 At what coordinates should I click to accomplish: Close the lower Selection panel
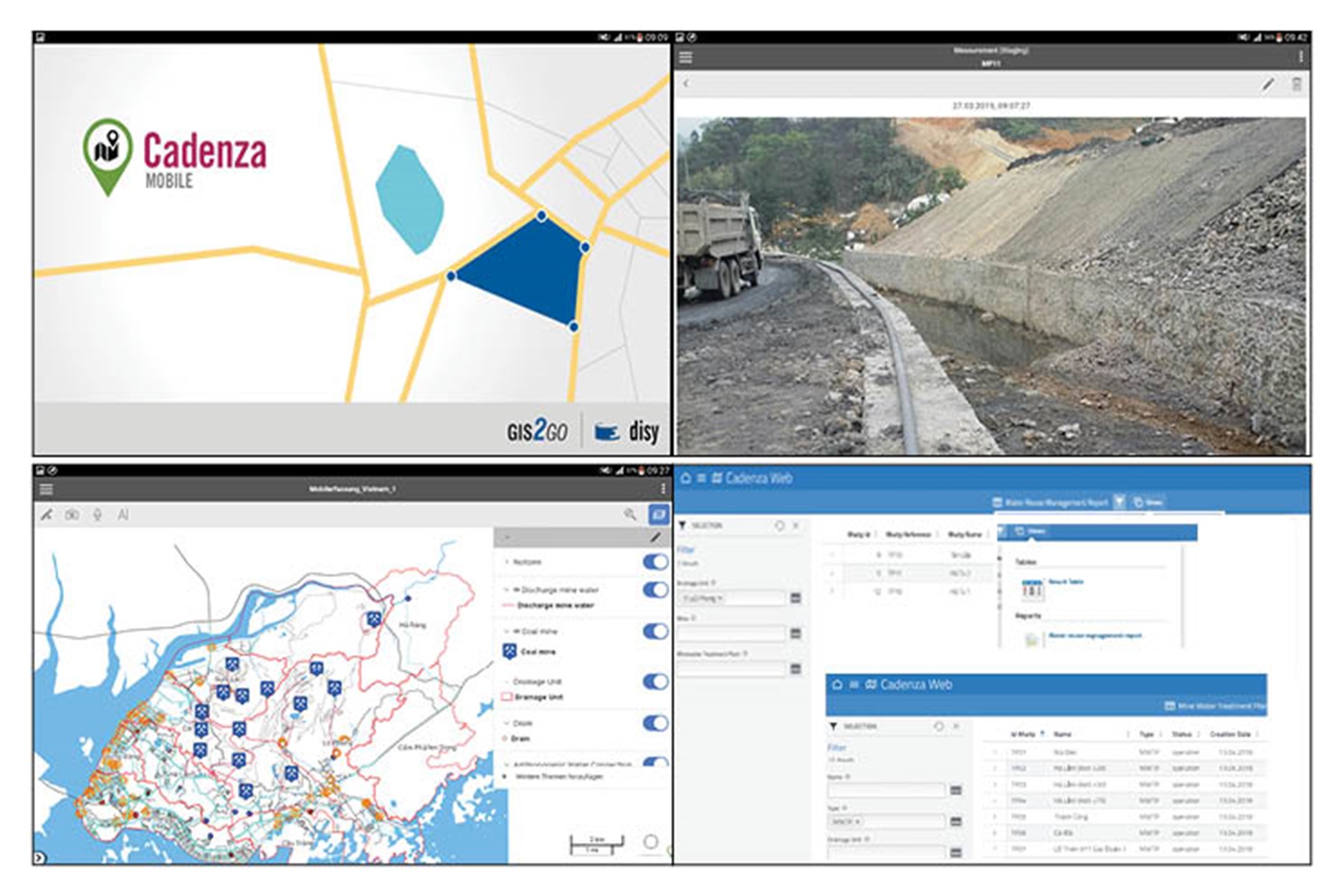[x=956, y=726]
